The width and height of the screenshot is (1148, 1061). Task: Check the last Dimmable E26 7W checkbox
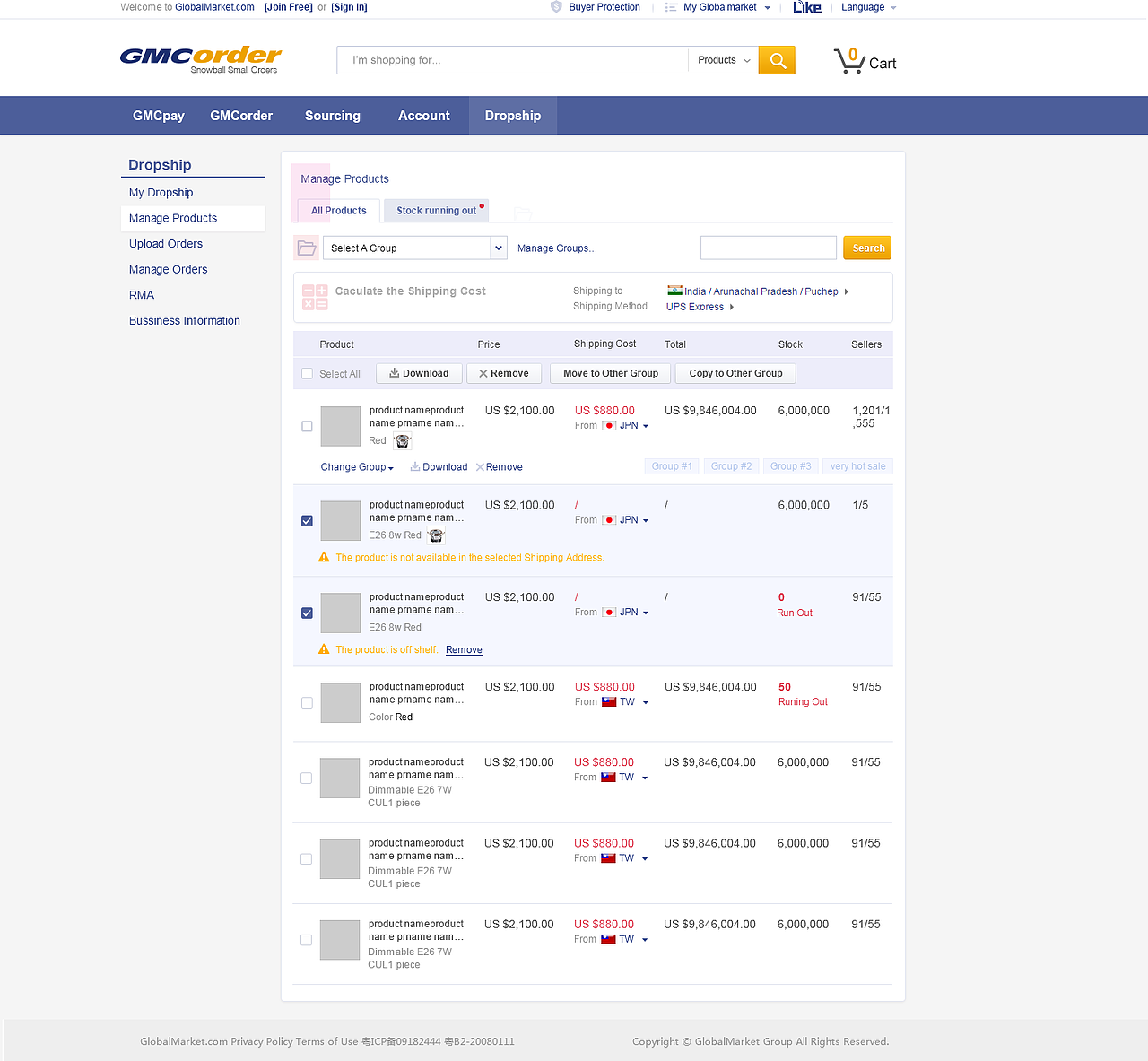pos(306,940)
